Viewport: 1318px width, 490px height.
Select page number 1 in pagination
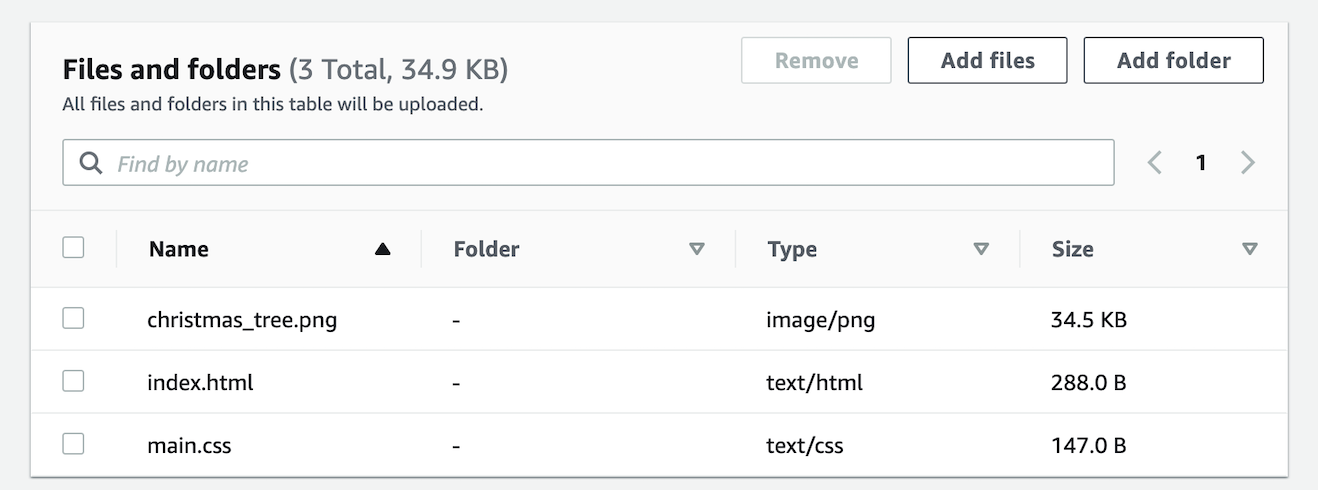1201,163
